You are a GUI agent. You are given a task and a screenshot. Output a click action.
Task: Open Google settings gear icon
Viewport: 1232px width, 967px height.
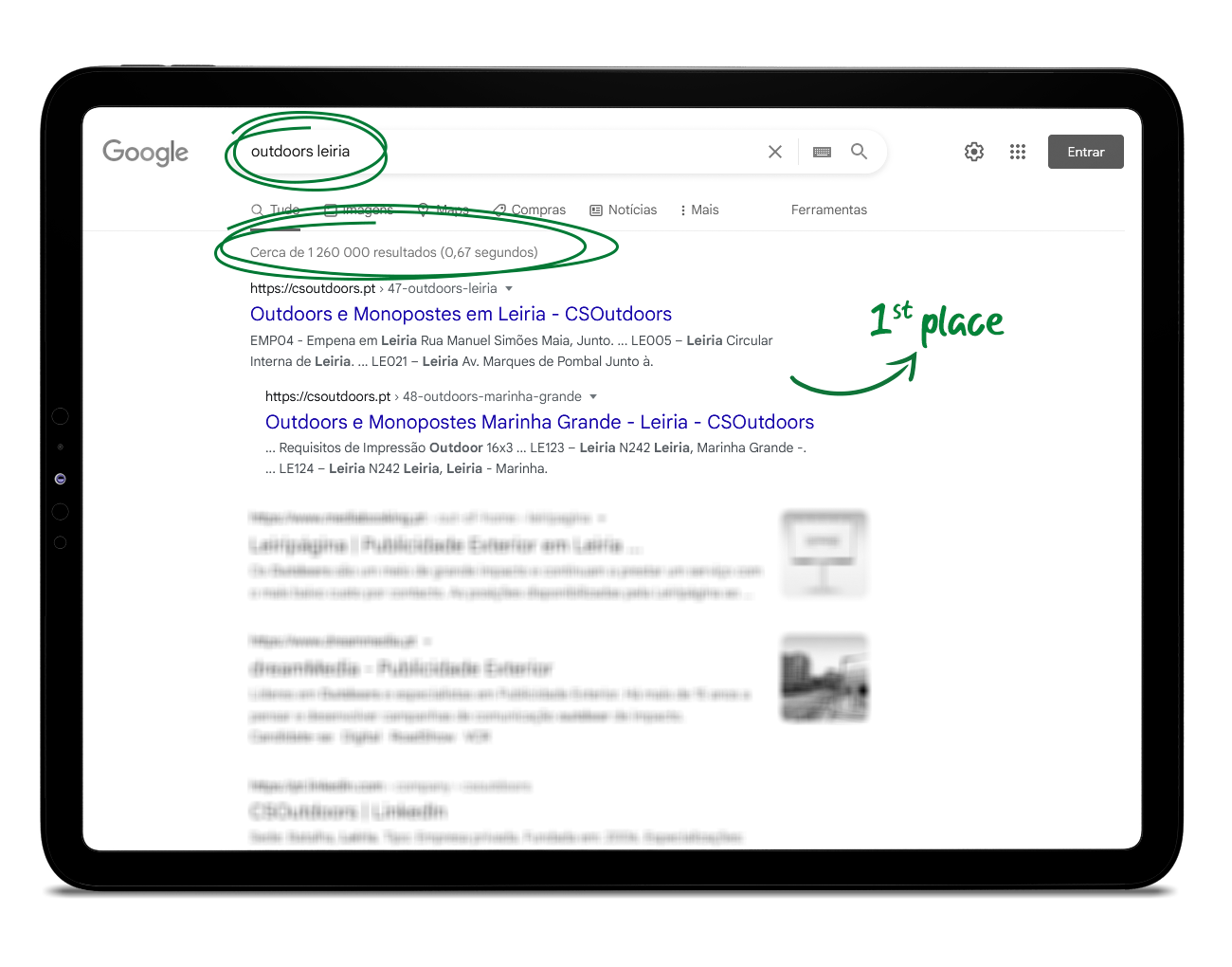[x=974, y=152]
